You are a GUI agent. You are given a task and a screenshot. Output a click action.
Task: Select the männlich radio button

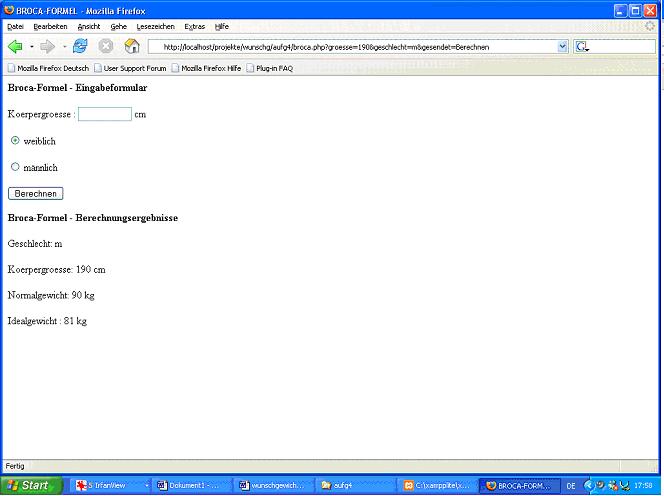15,167
